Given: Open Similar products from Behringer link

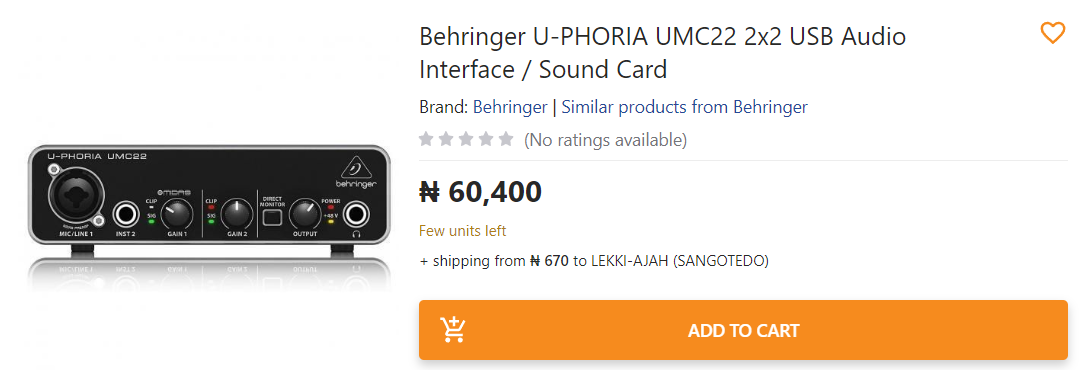Looking at the screenshot, I should tap(684, 107).
